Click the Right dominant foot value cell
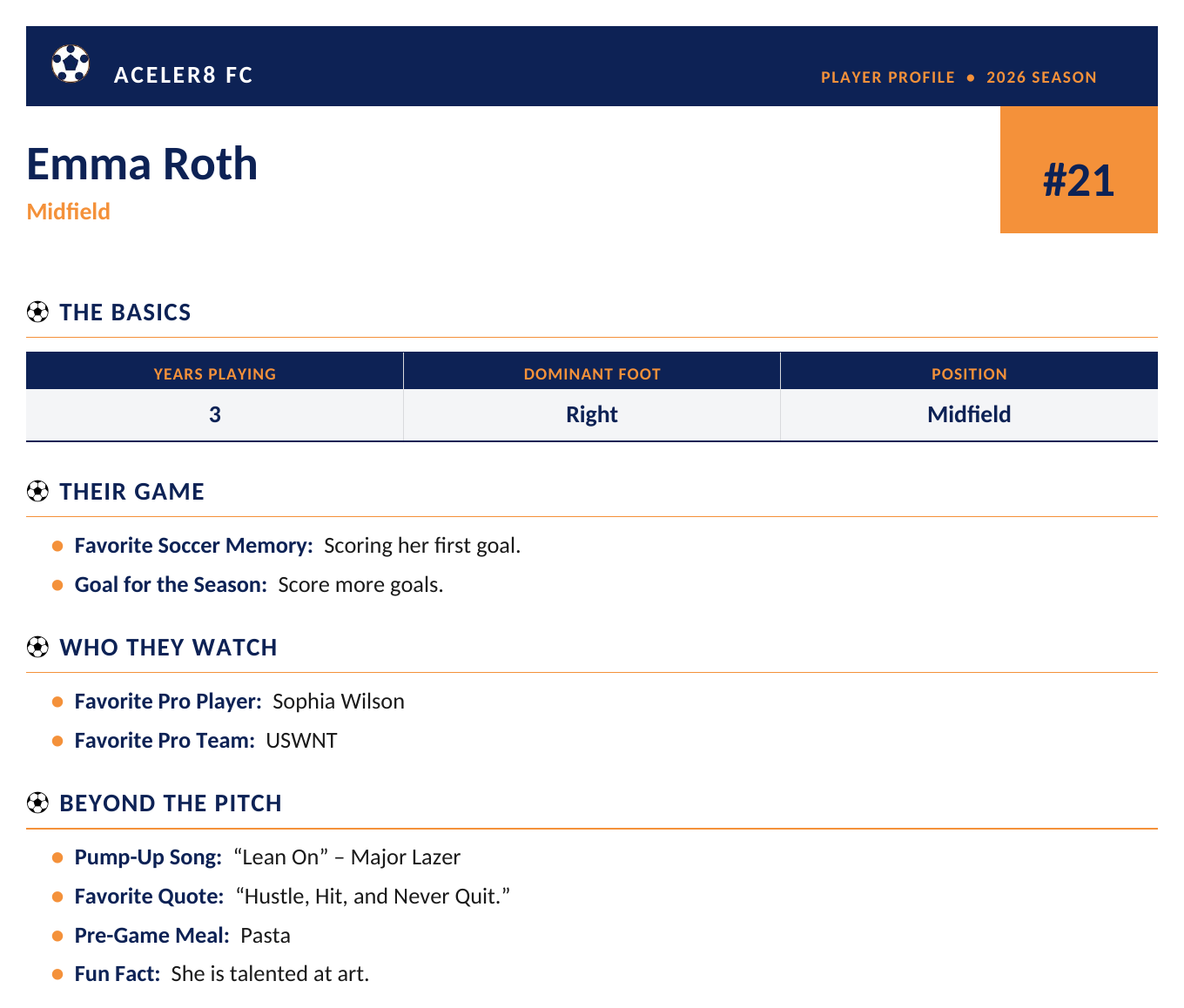This screenshot has height=1008, width=1184. pos(592,414)
